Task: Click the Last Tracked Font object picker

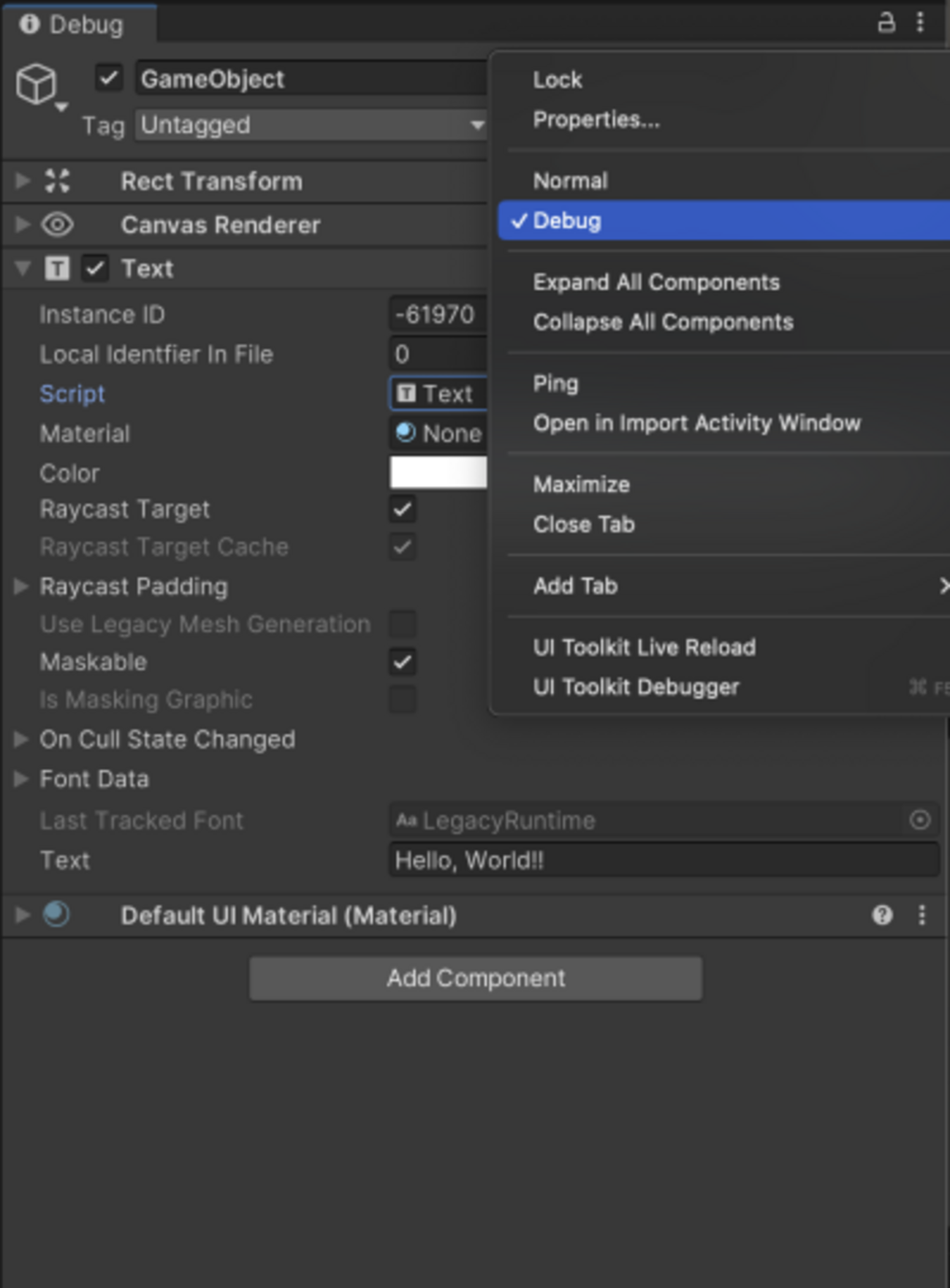Action: [919, 820]
